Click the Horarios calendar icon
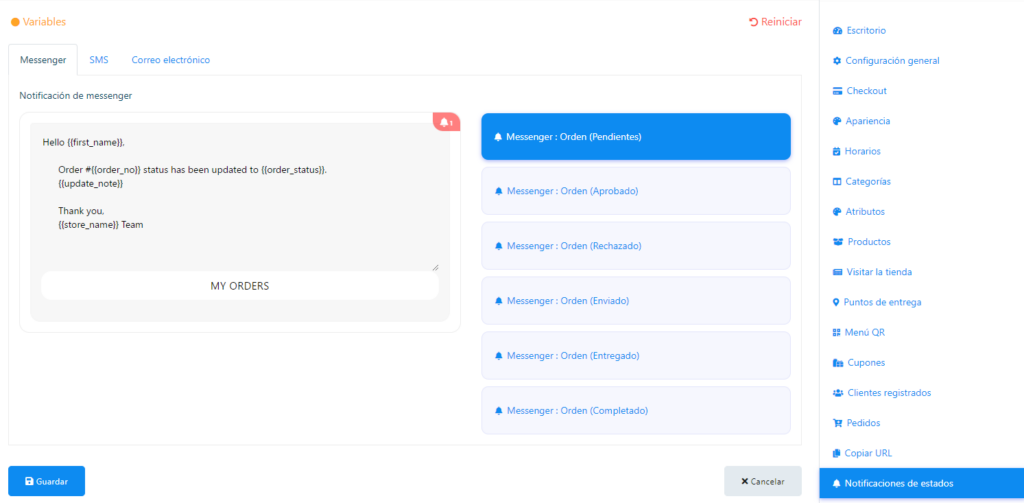1024x503 pixels. [837, 152]
